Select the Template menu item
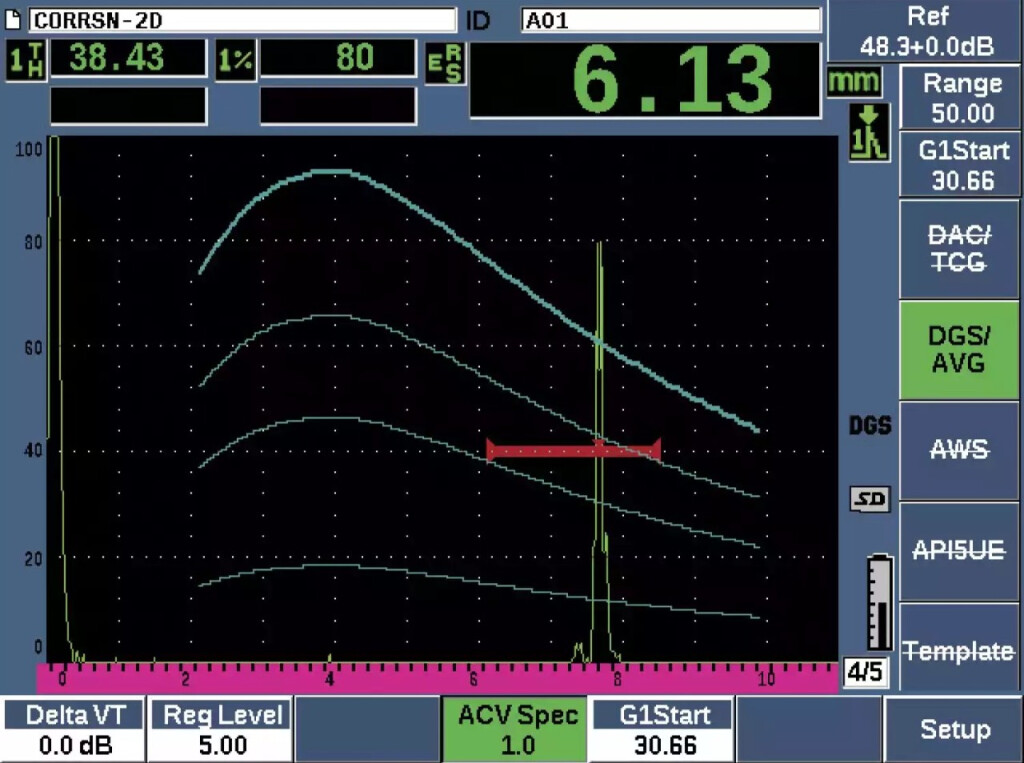1024x763 pixels. coord(958,651)
